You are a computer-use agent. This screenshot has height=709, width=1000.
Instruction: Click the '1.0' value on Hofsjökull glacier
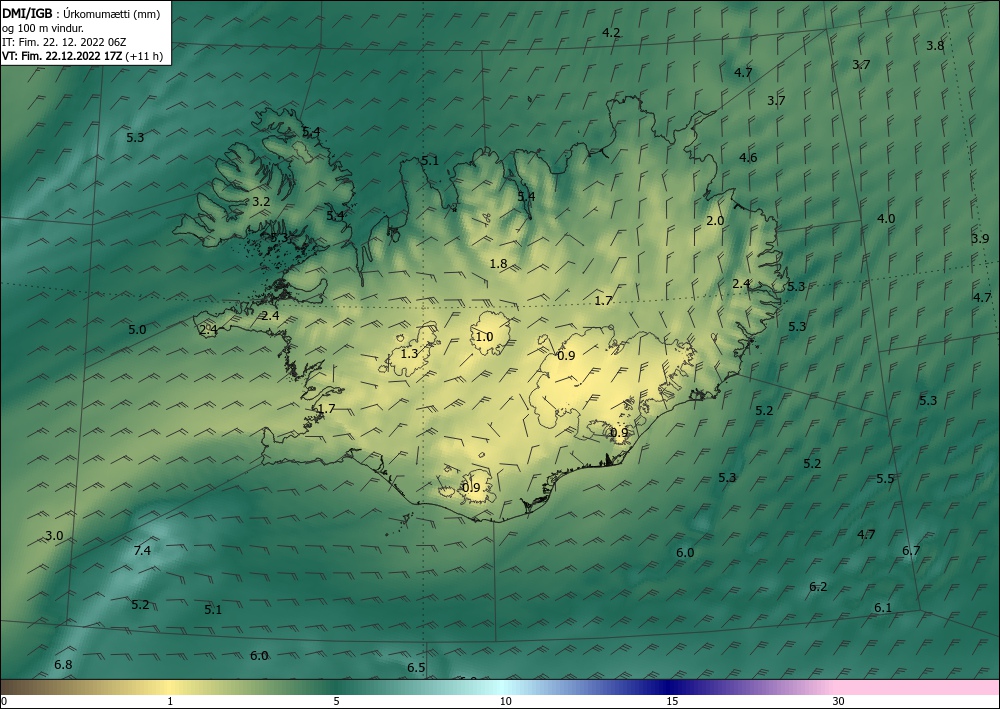tap(484, 337)
